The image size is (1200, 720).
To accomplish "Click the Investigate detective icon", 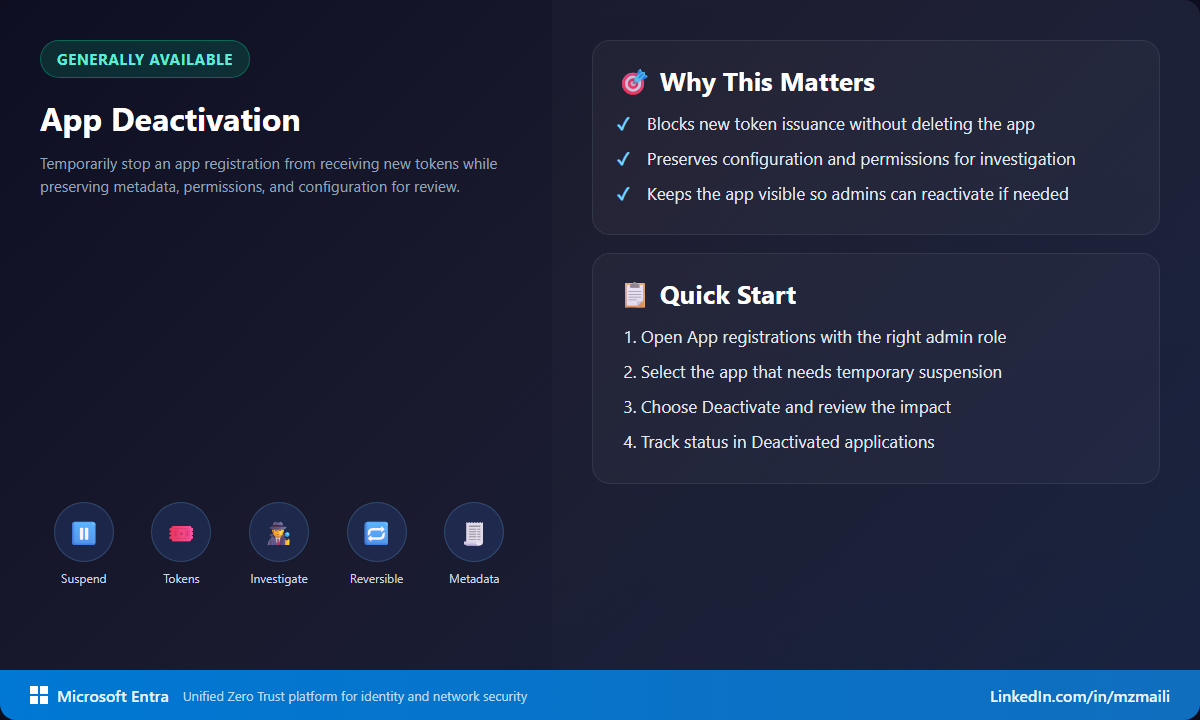I will click(279, 533).
